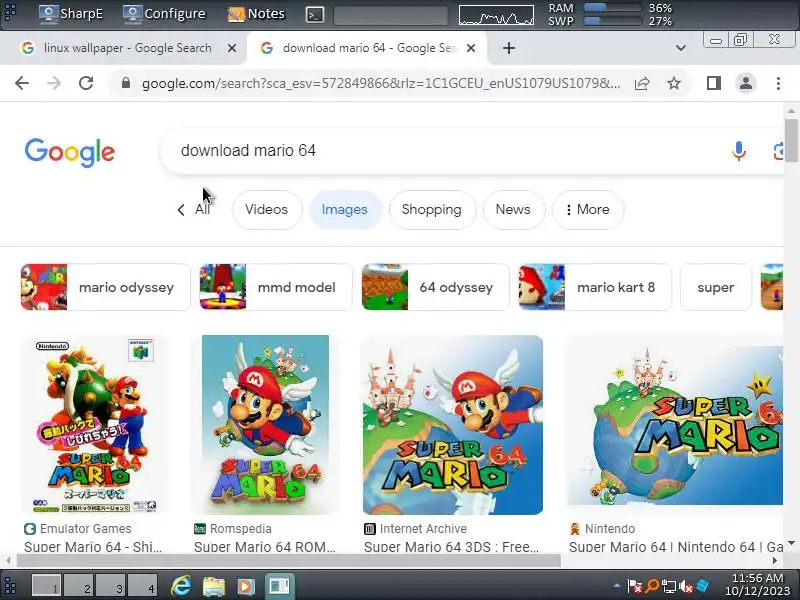Select the super suggestion chip
Screen dimensions: 800x600
tap(716, 287)
